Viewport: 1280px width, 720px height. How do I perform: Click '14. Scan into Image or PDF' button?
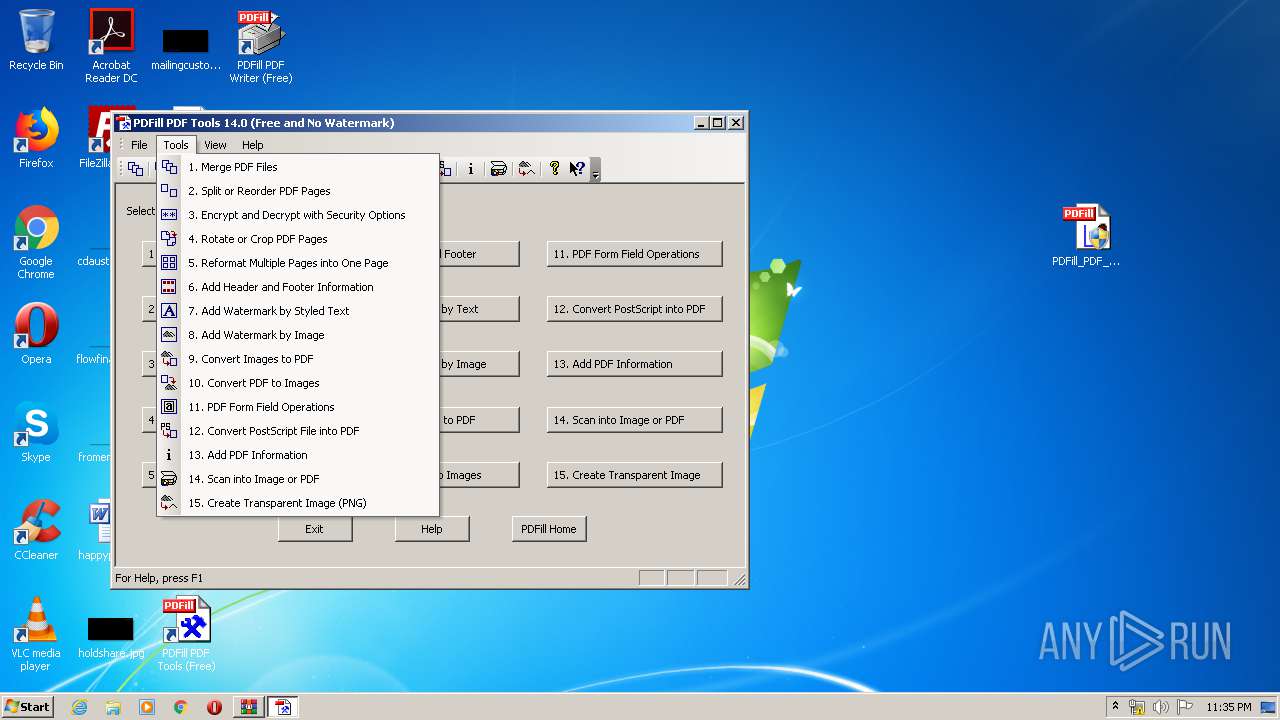pyautogui.click(x=634, y=420)
